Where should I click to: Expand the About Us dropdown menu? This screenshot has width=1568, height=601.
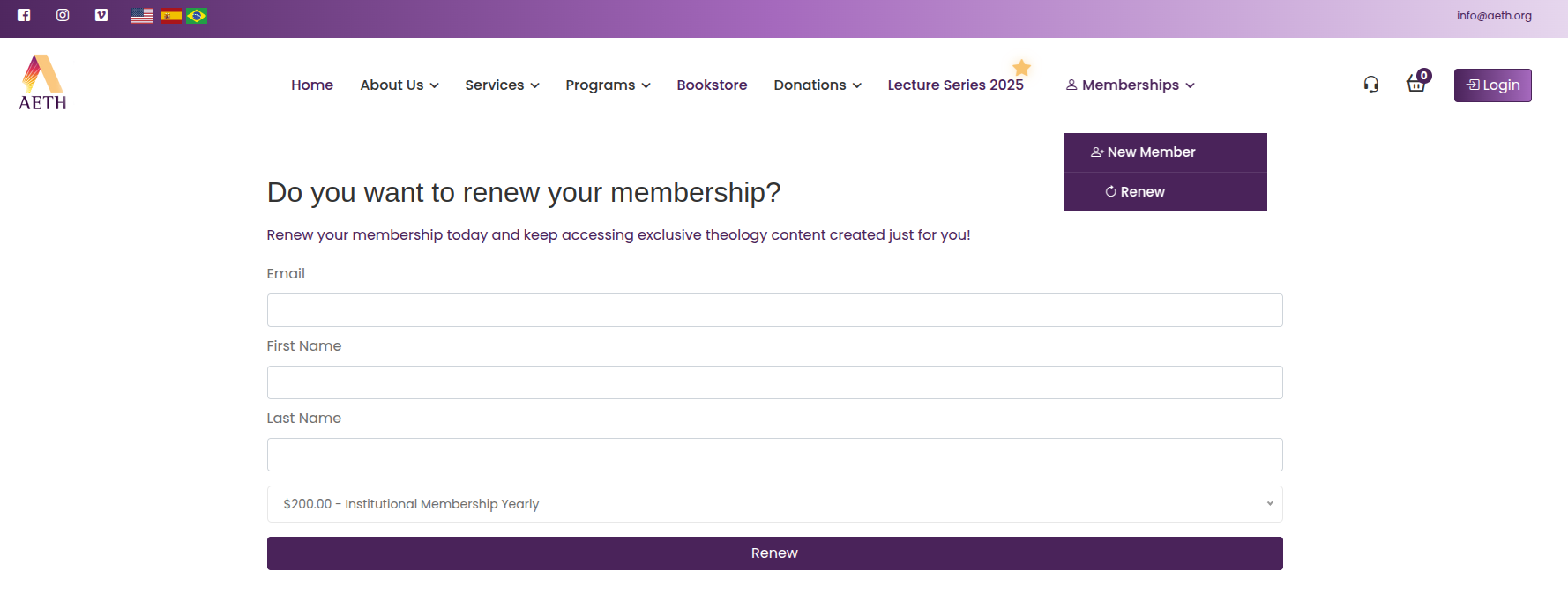399,85
